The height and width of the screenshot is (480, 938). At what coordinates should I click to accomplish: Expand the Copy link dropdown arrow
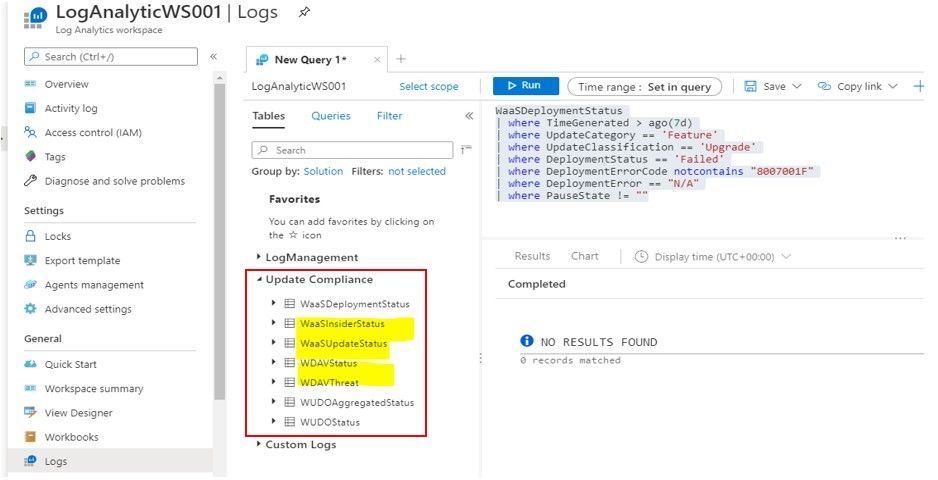coord(893,86)
